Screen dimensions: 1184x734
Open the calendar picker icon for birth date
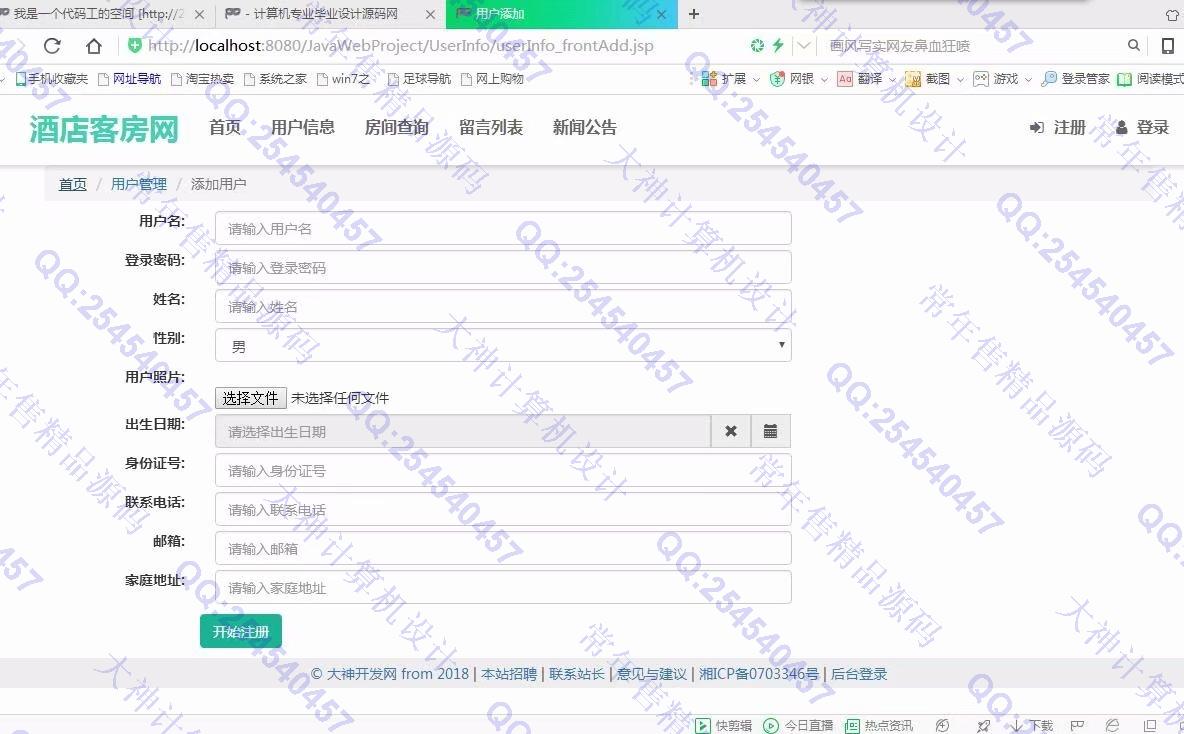click(x=770, y=431)
